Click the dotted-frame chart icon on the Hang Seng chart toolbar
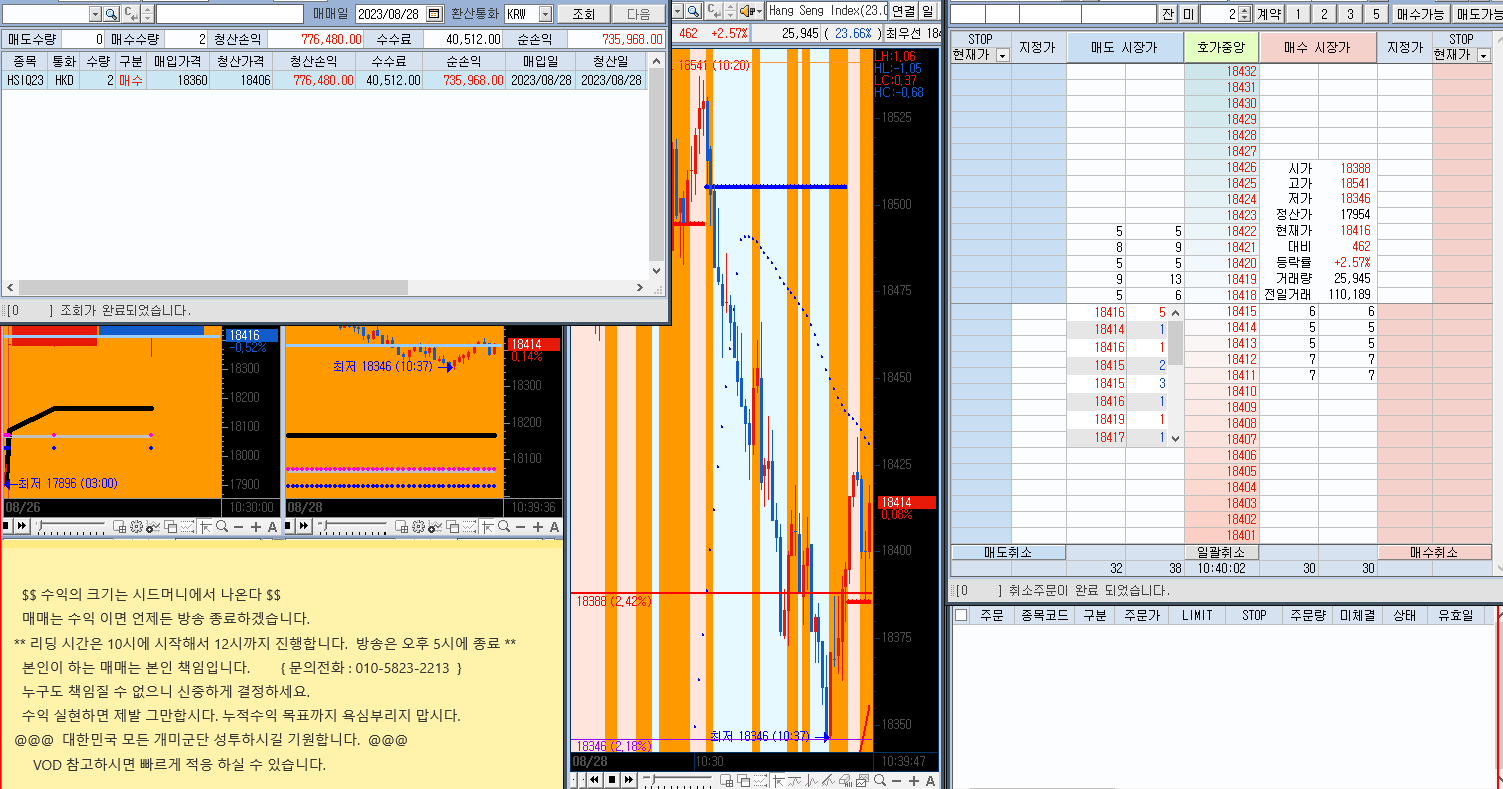Image resolution: width=1503 pixels, height=789 pixels. click(x=760, y=779)
